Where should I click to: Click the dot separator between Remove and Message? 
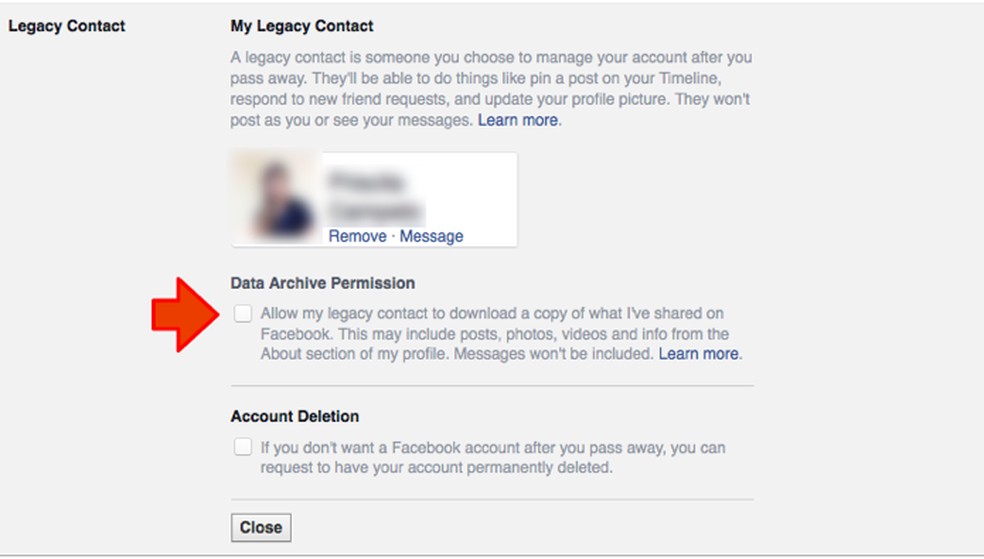coord(393,237)
